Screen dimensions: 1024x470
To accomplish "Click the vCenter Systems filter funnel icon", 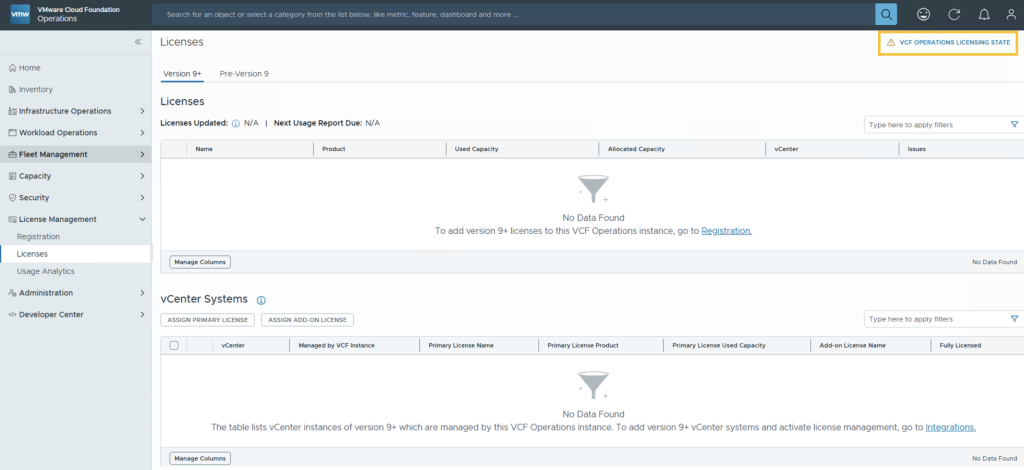I will pos(1014,319).
